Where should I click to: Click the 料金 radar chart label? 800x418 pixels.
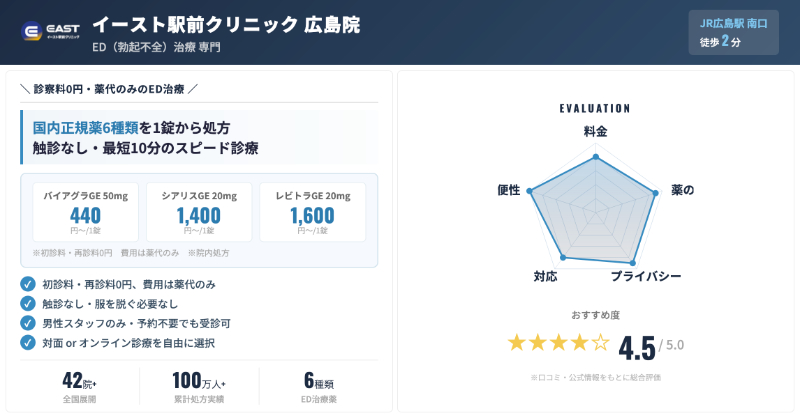click(x=595, y=131)
